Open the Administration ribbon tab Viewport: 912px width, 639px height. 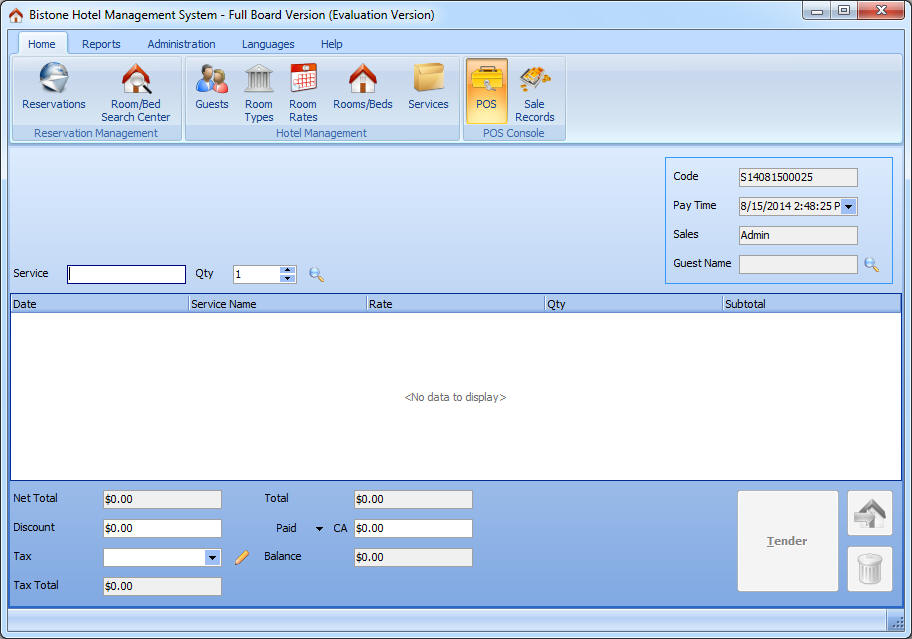[x=181, y=44]
